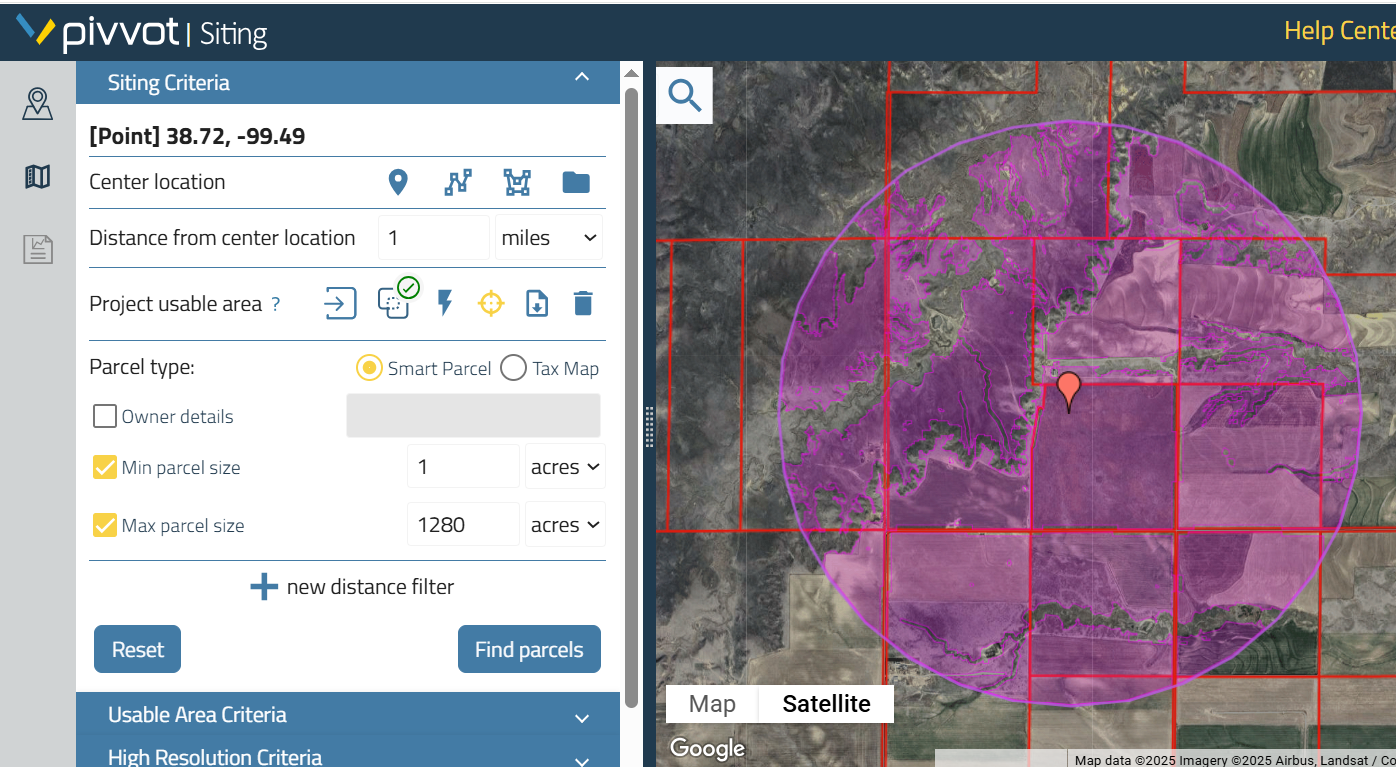Select the polyline center location tool

click(457, 182)
